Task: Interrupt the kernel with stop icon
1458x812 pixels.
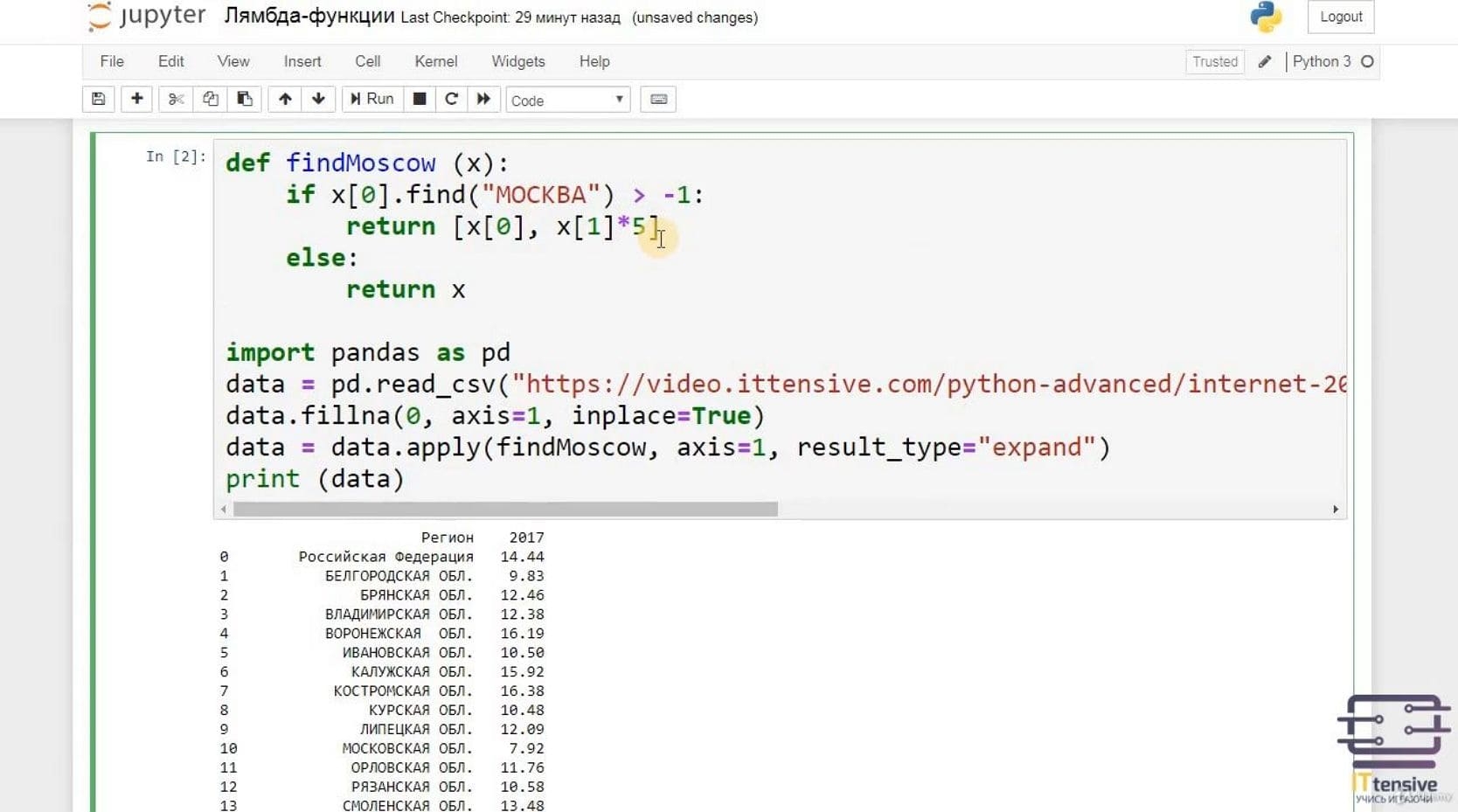Action: pos(420,99)
